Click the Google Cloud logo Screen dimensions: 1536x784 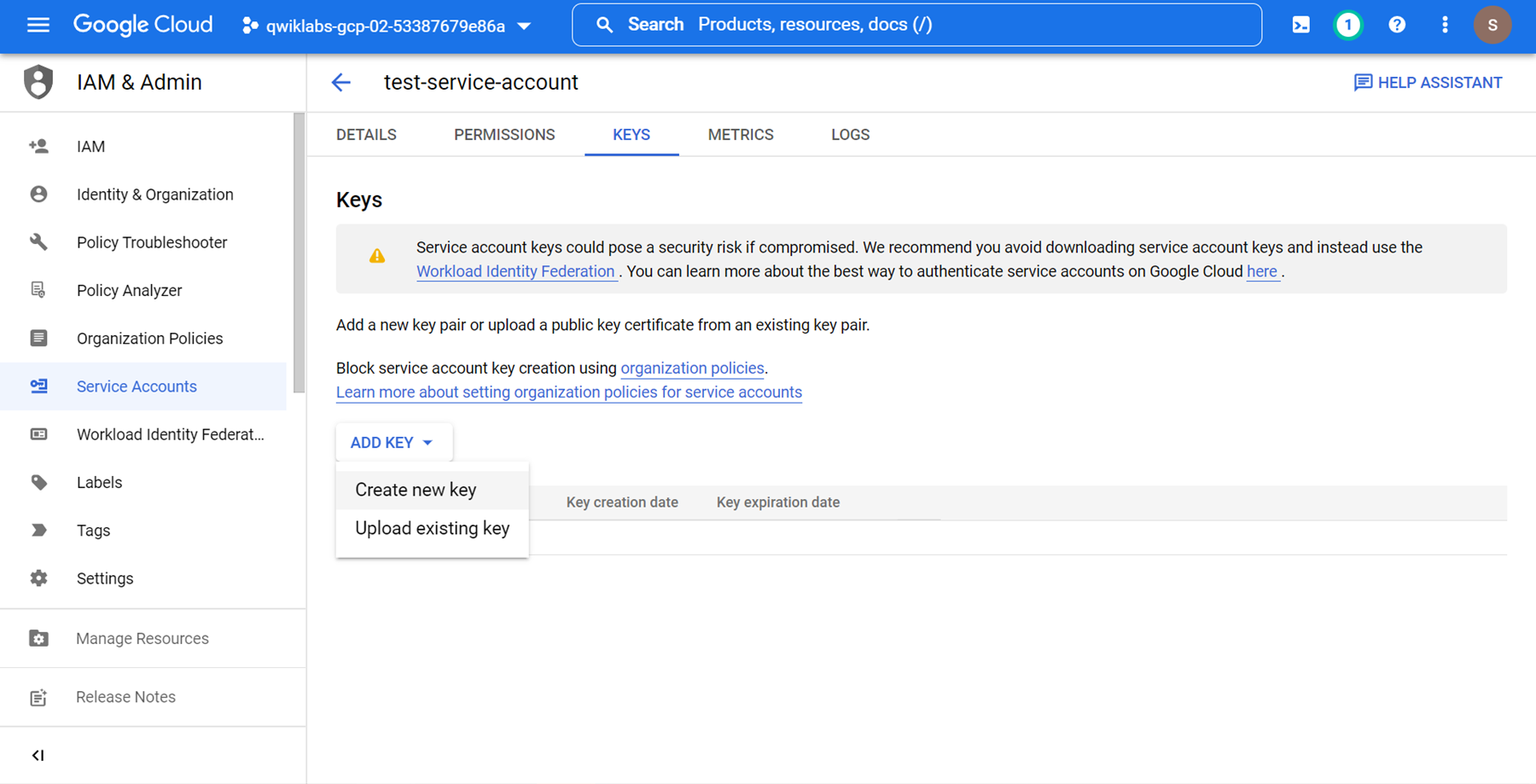click(143, 25)
